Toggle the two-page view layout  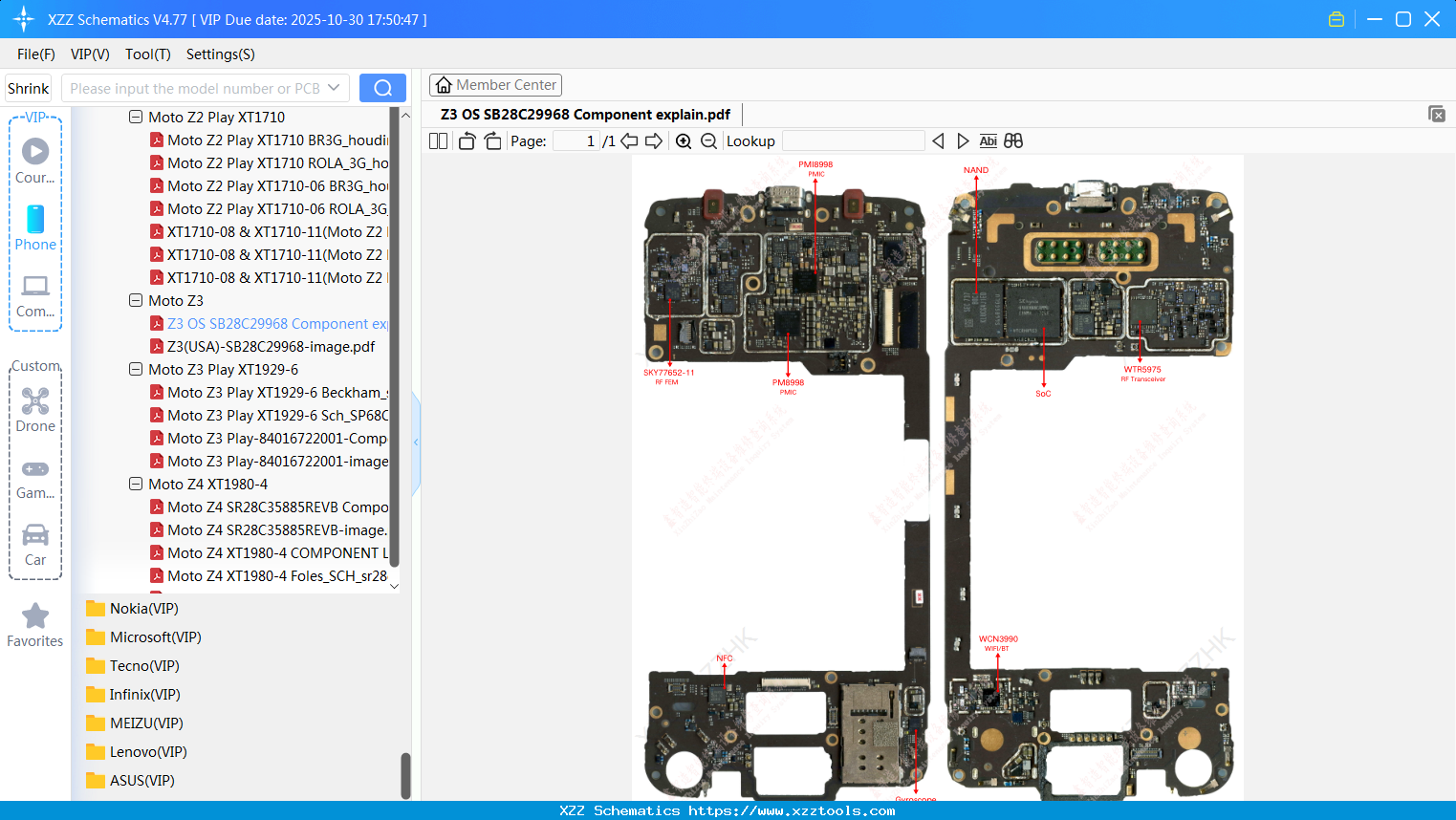tap(438, 140)
